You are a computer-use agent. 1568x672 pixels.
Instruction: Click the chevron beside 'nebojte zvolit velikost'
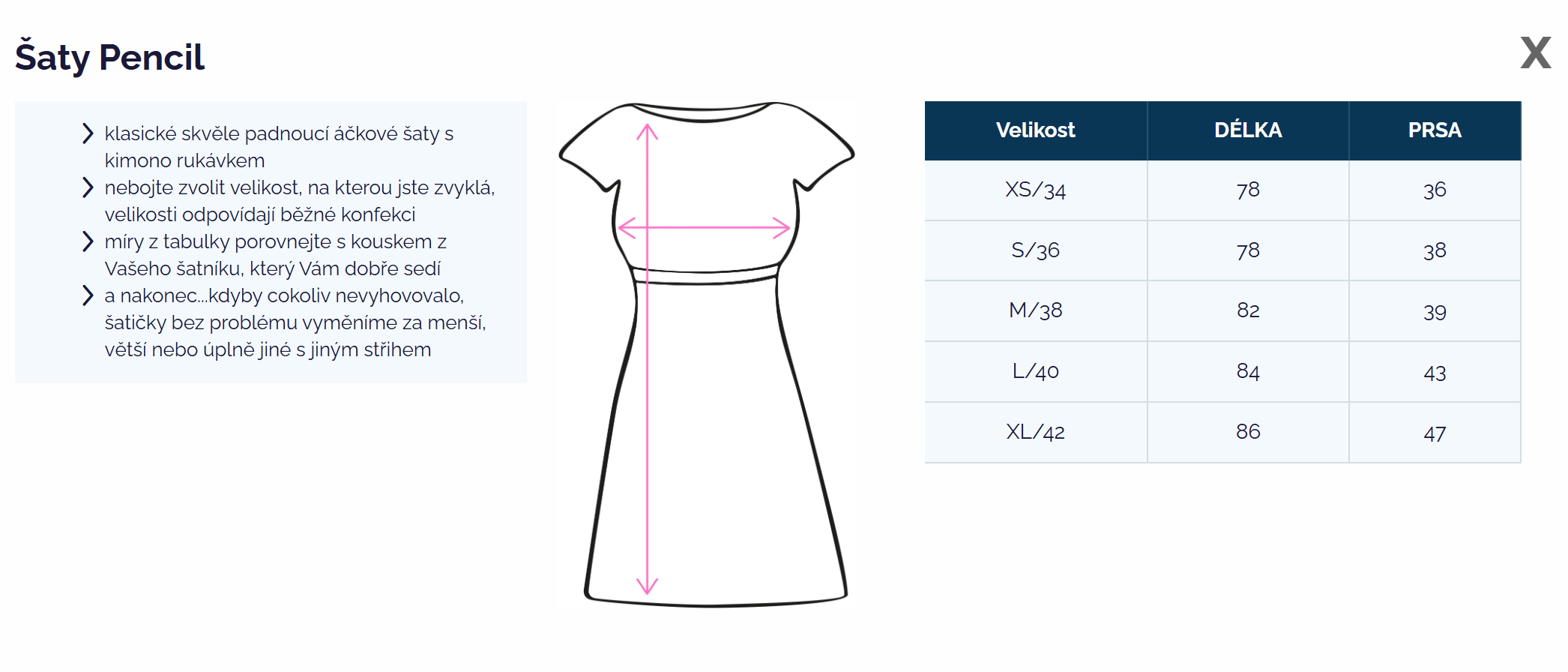click(88, 187)
